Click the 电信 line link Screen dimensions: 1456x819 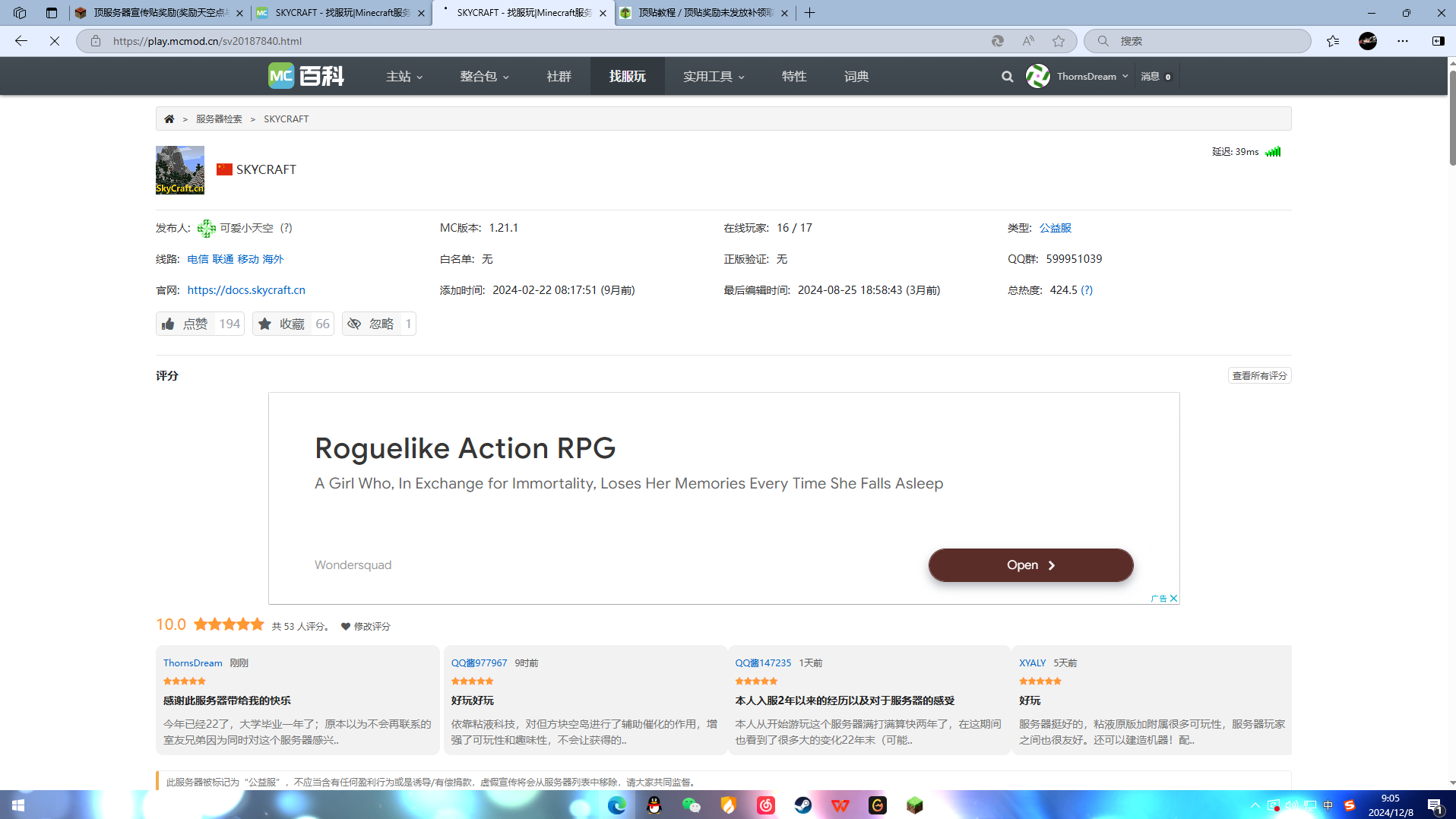[x=198, y=259]
